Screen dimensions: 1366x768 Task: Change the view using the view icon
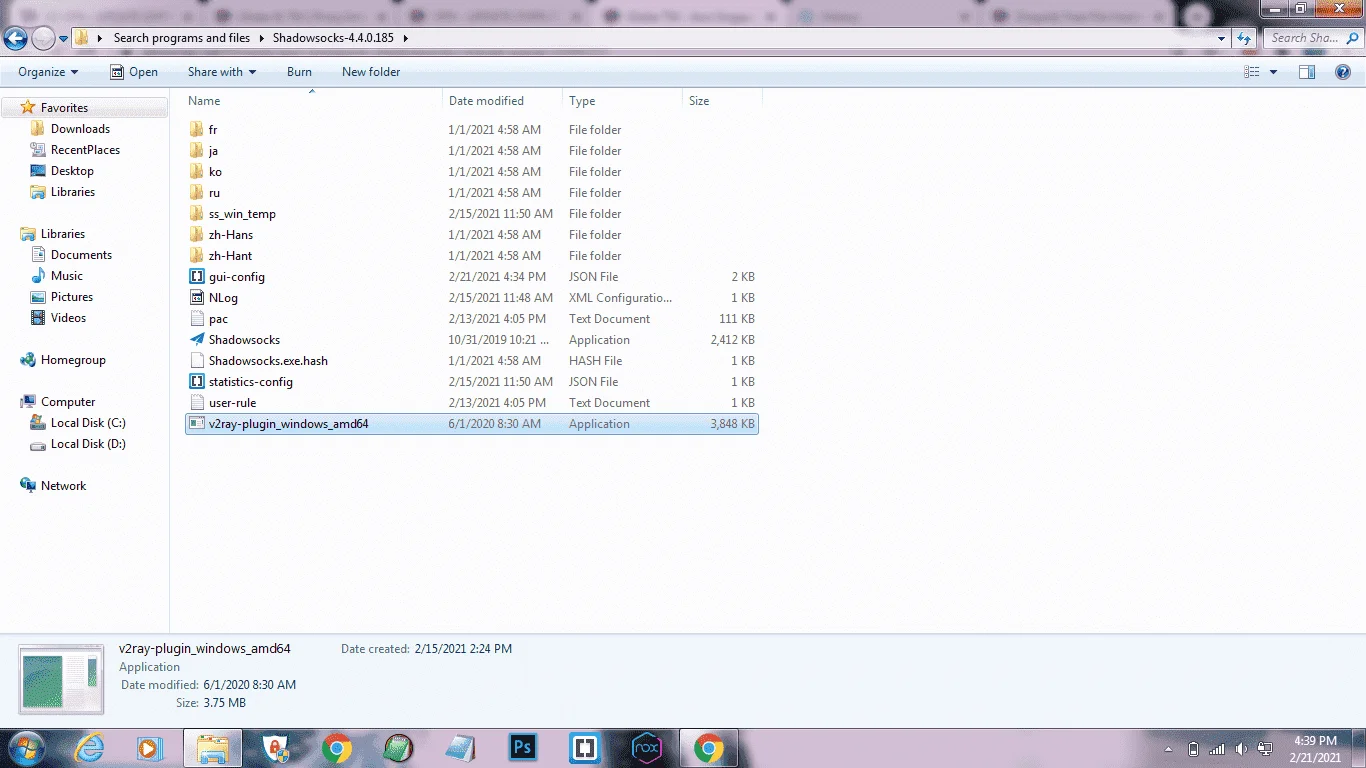click(1252, 72)
